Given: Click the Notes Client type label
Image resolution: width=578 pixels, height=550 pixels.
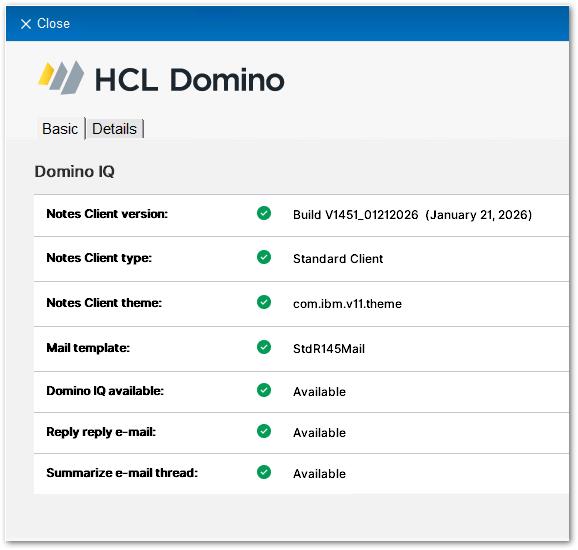Looking at the screenshot, I should tap(99, 258).
